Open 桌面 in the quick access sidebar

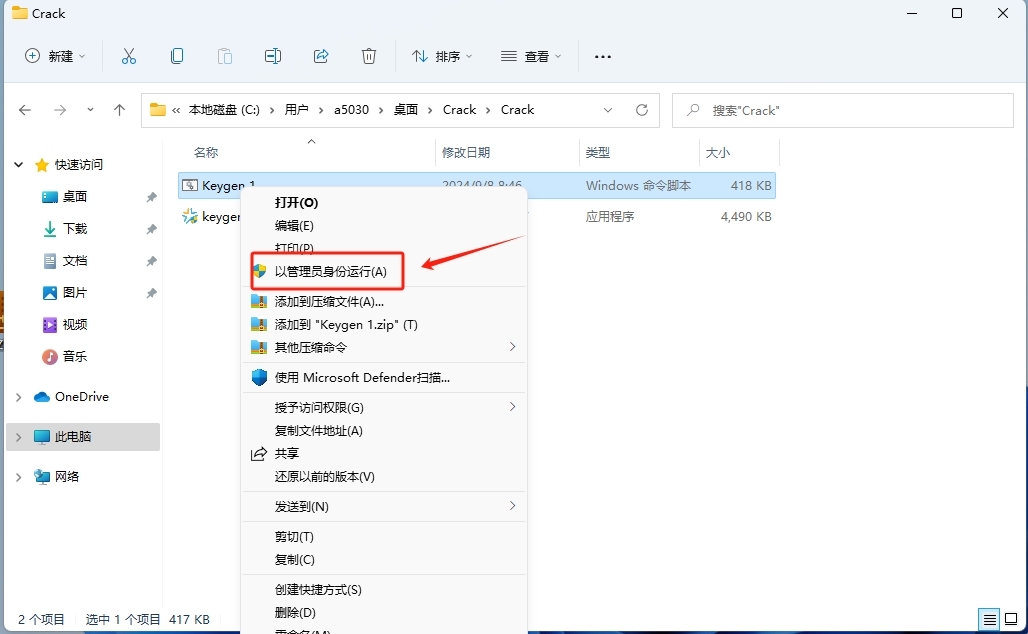[75, 197]
